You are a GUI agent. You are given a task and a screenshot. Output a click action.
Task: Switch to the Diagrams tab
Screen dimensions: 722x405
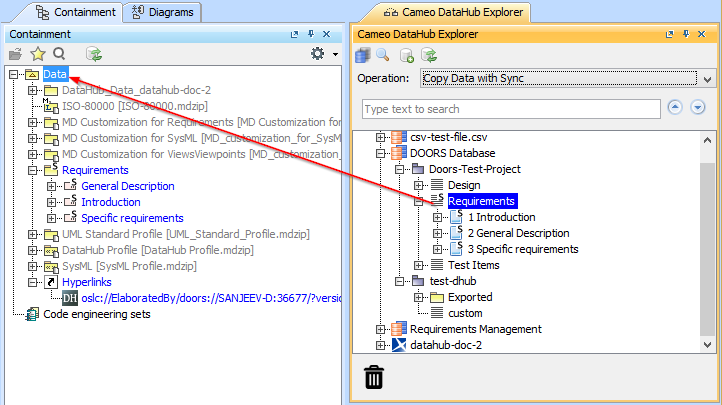coord(163,12)
